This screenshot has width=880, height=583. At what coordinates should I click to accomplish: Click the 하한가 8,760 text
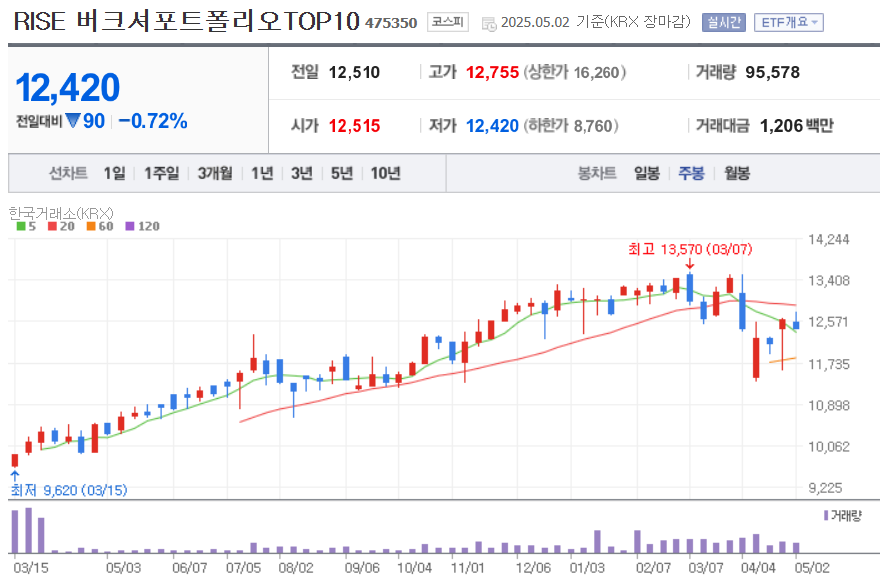571,126
